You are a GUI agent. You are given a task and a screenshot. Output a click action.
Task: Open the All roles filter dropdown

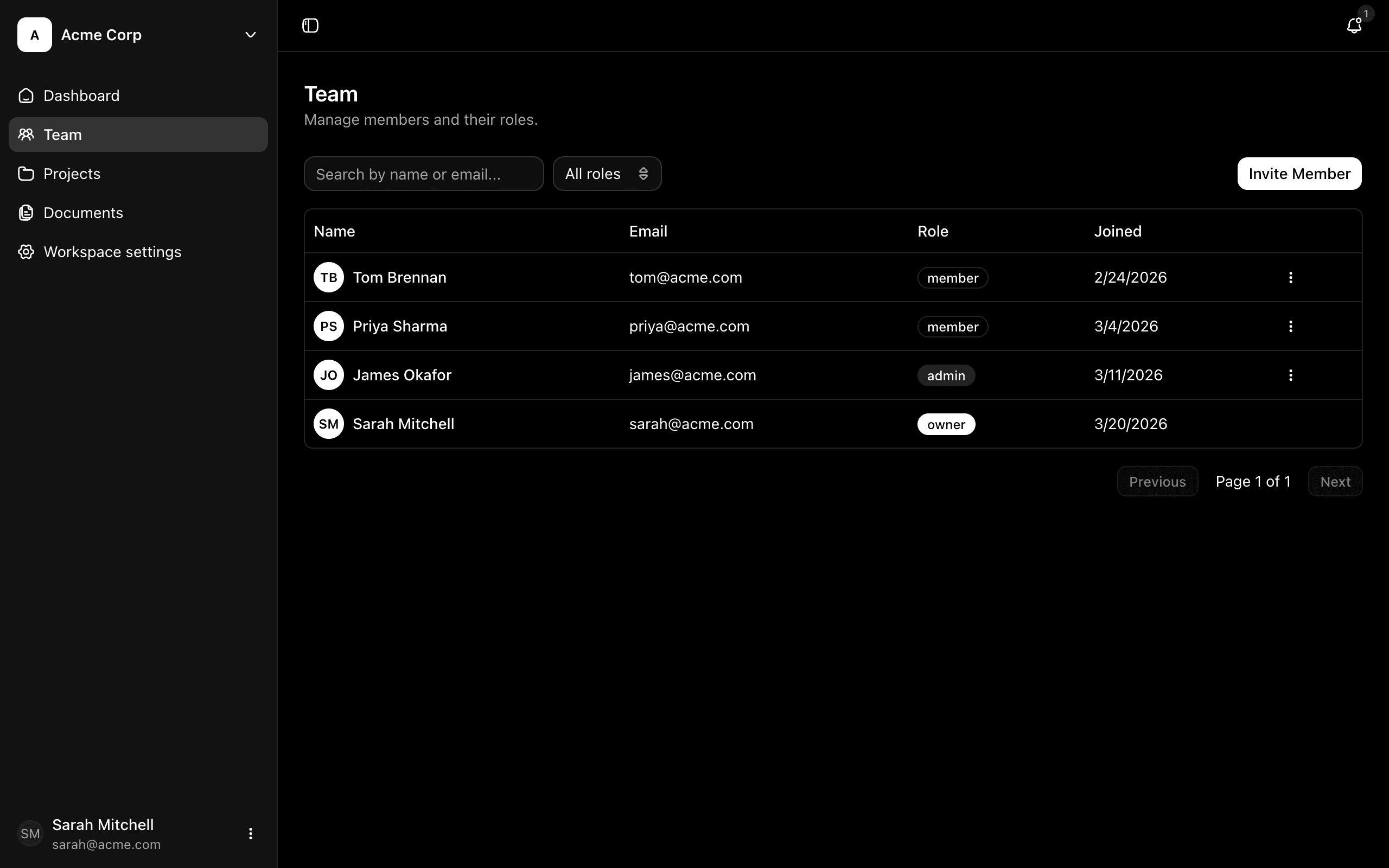[x=607, y=174]
